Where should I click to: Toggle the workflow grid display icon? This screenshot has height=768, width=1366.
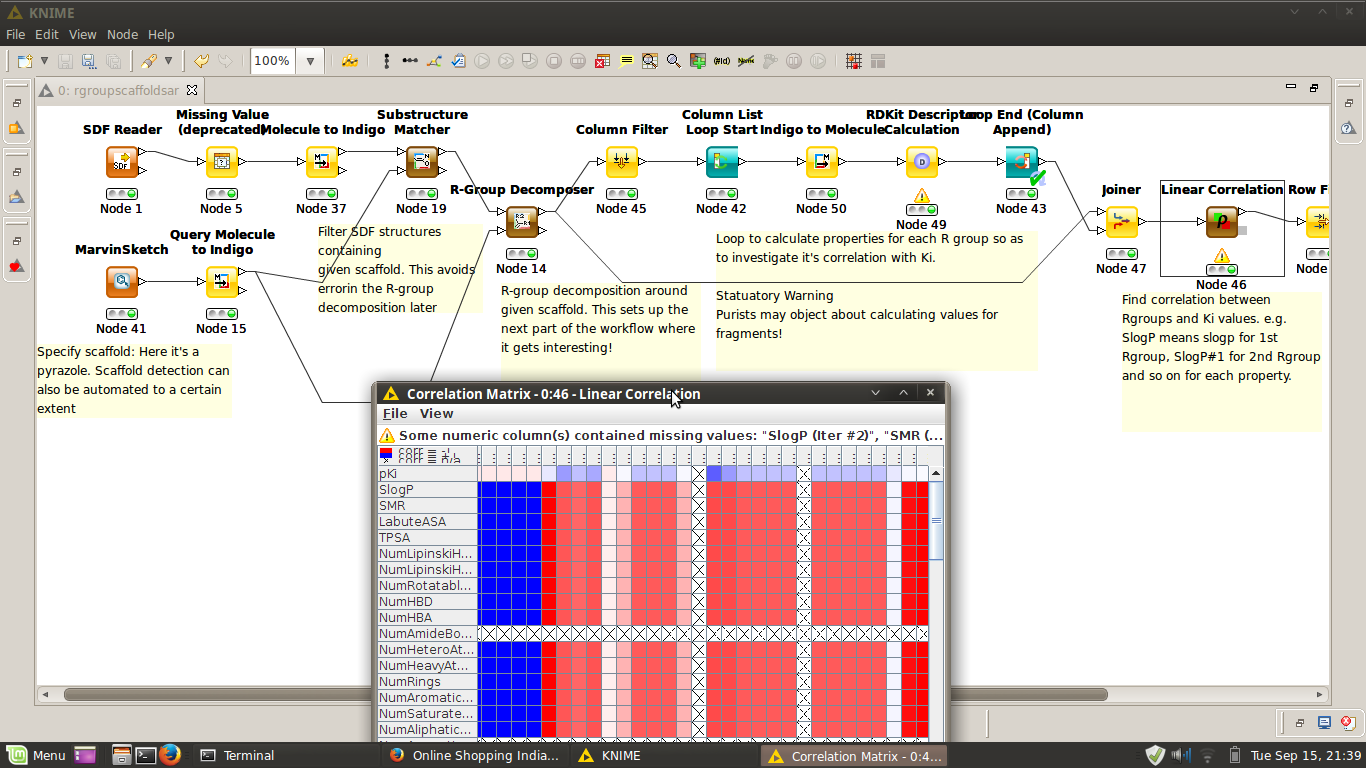click(853, 61)
